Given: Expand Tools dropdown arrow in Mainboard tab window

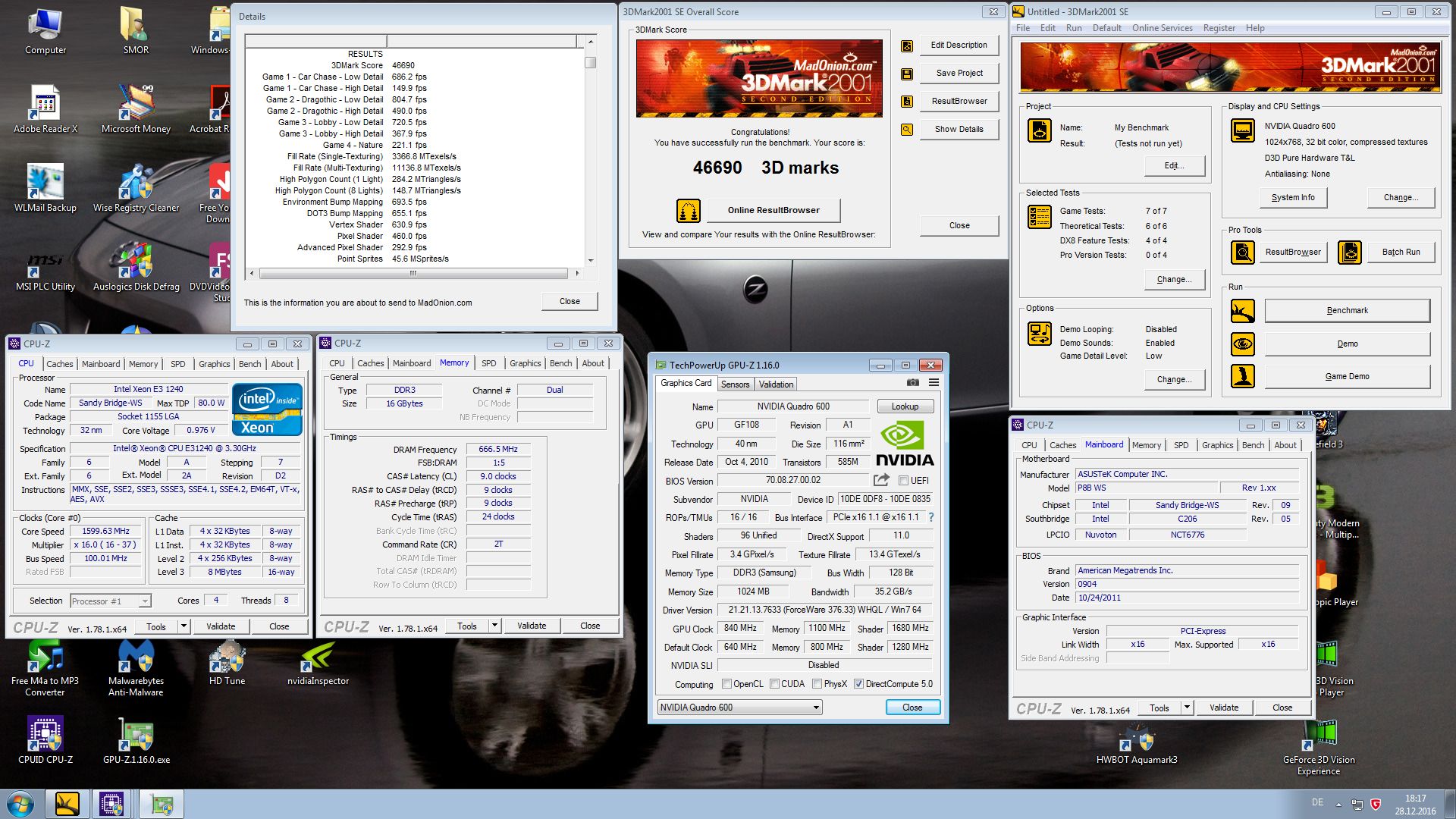Looking at the screenshot, I should 1187,708.
